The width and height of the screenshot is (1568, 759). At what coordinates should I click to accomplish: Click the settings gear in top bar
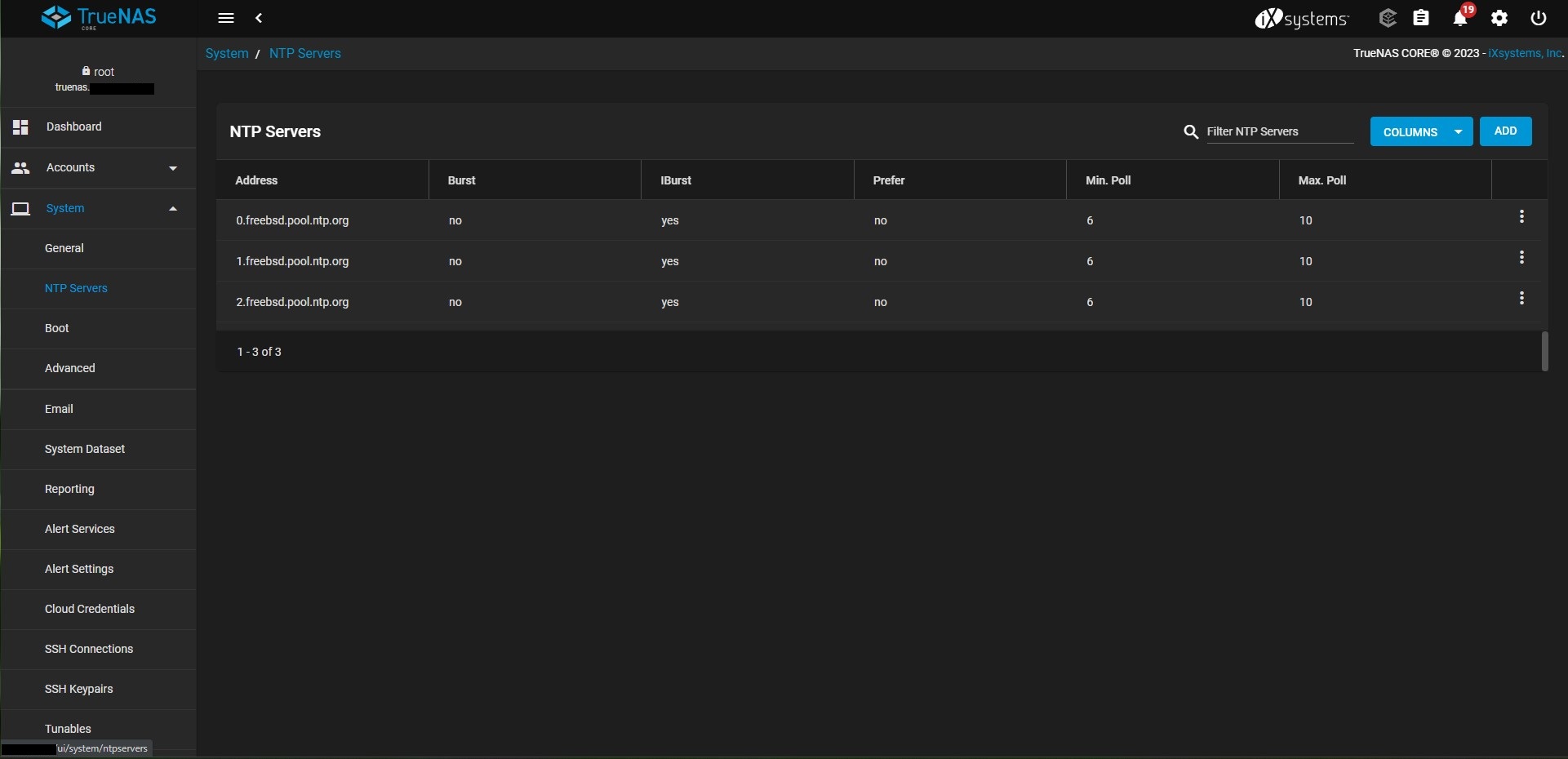click(x=1499, y=18)
